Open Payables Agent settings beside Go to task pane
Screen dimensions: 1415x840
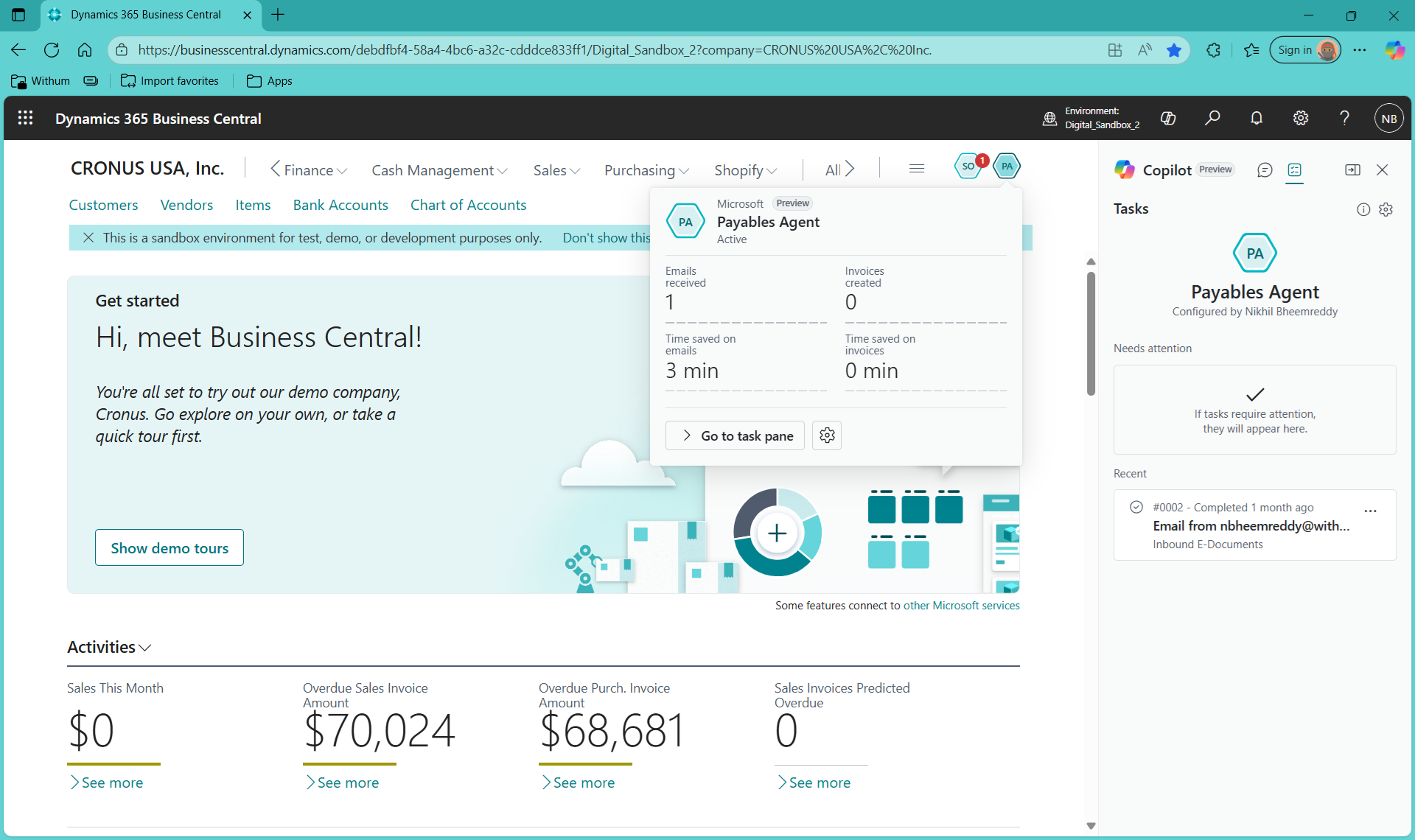point(826,435)
